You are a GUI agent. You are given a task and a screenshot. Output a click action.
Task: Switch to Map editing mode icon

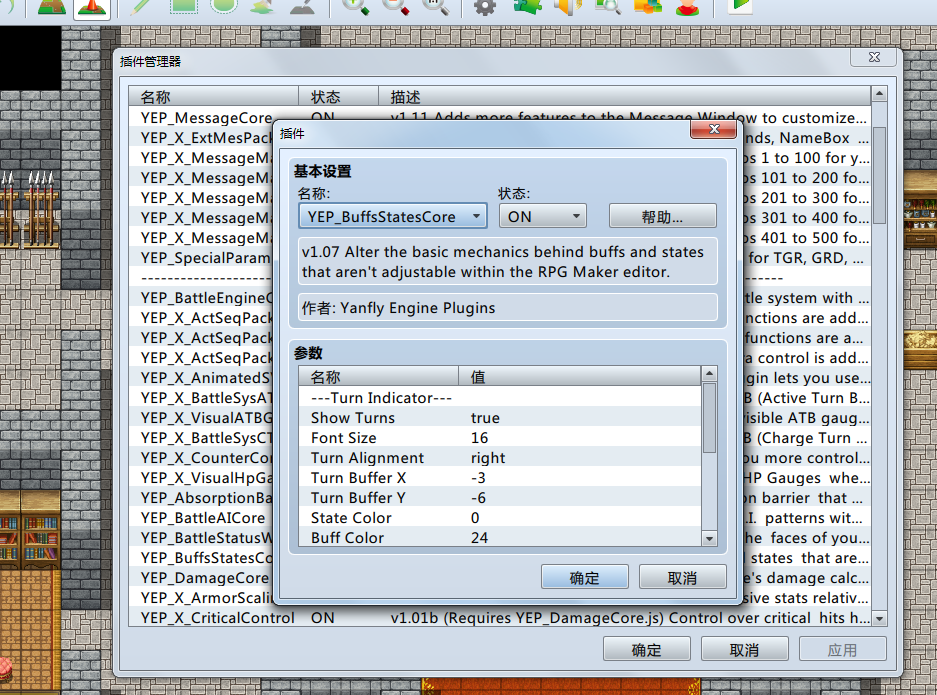pyautogui.click(x=51, y=7)
